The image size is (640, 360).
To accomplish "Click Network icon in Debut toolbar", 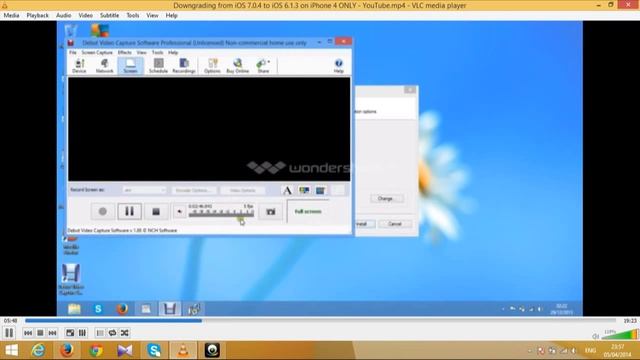I will [x=104, y=66].
